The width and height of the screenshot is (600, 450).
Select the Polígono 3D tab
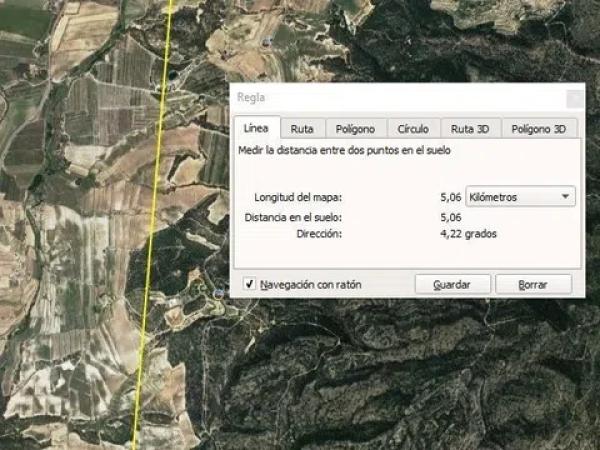(x=540, y=129)
